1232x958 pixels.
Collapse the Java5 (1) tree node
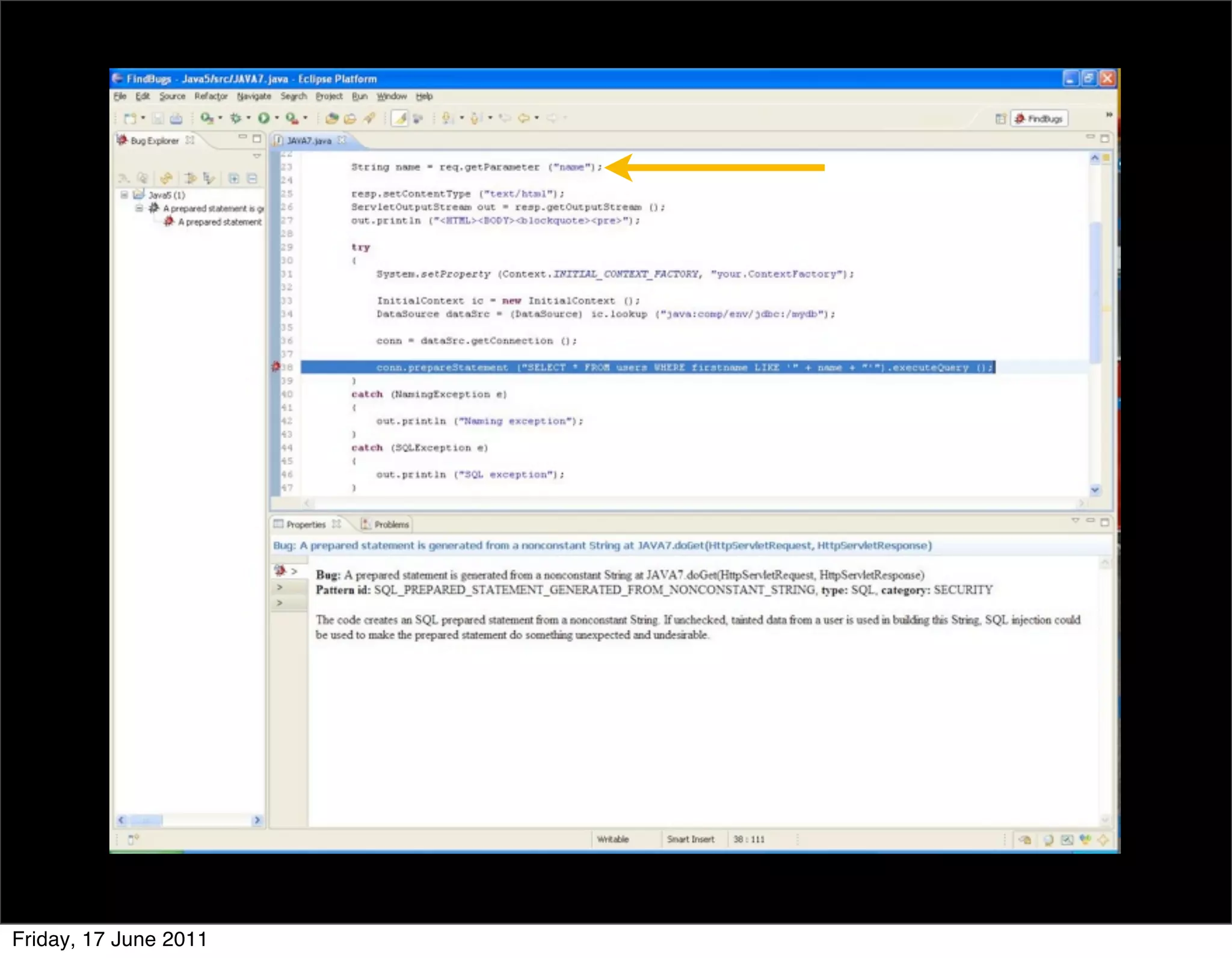point(124,195)
